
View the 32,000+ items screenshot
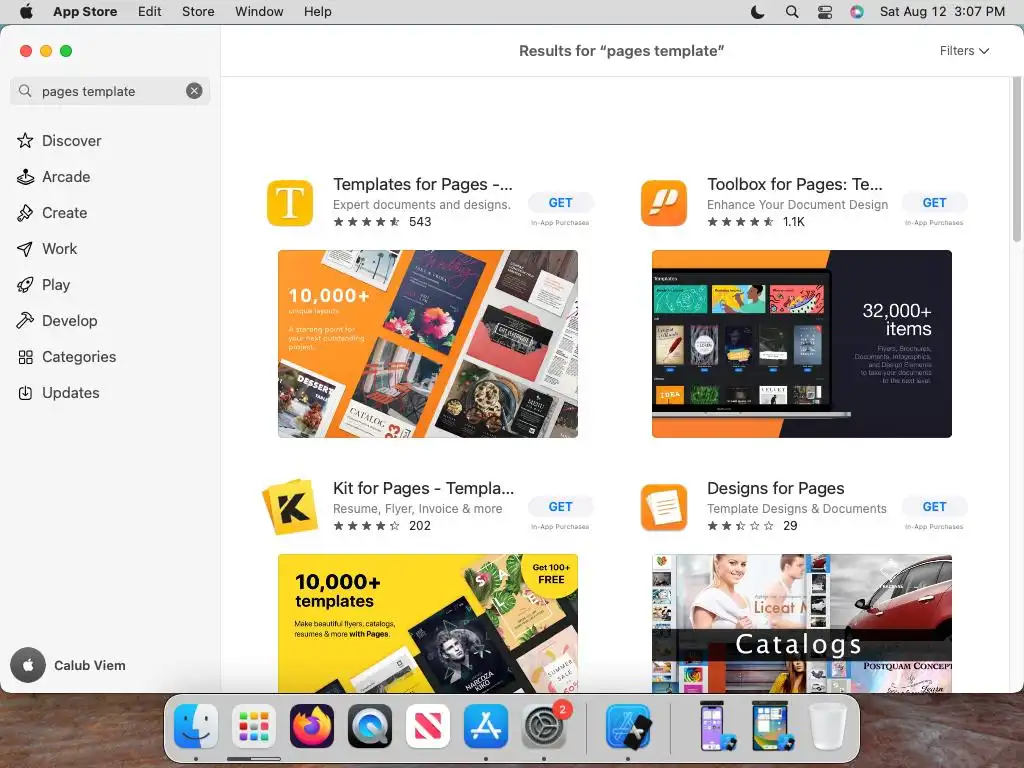[x=801, y=344]
